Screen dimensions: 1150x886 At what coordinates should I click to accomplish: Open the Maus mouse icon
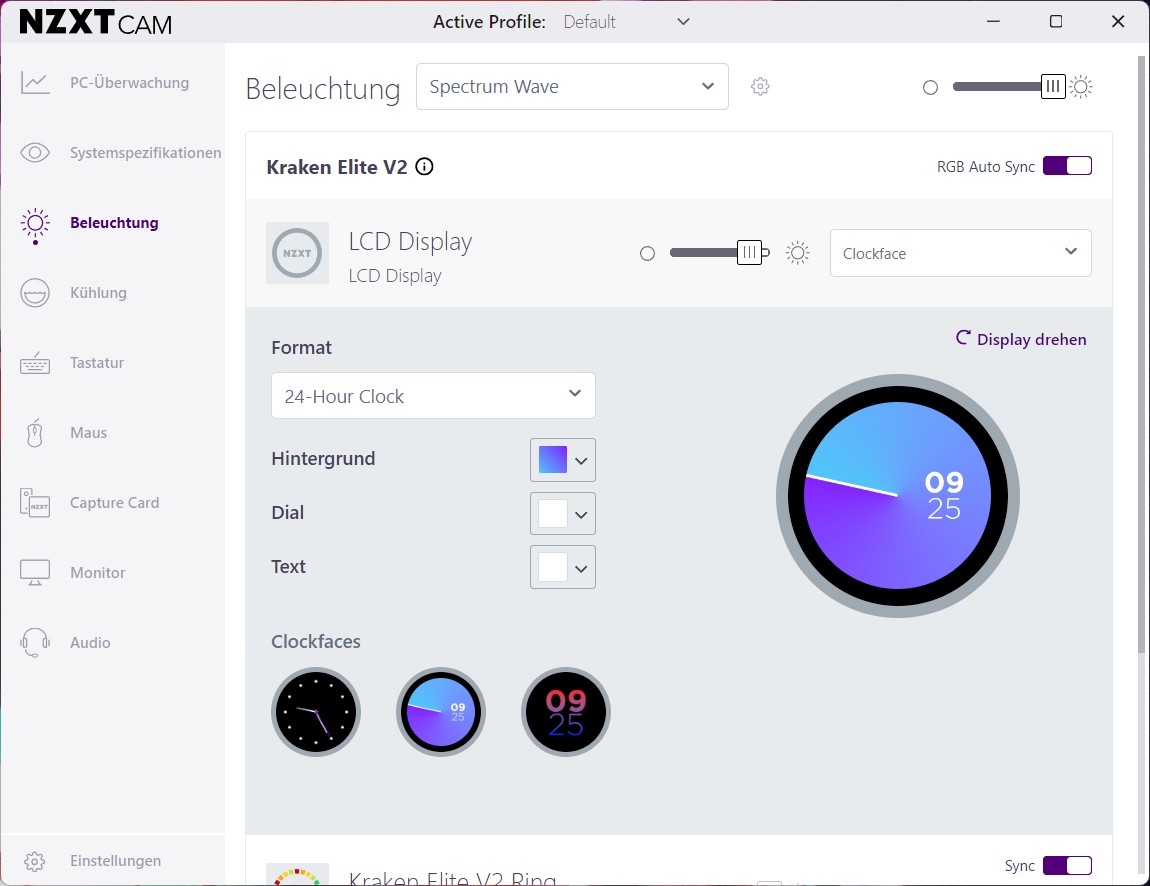34,433
